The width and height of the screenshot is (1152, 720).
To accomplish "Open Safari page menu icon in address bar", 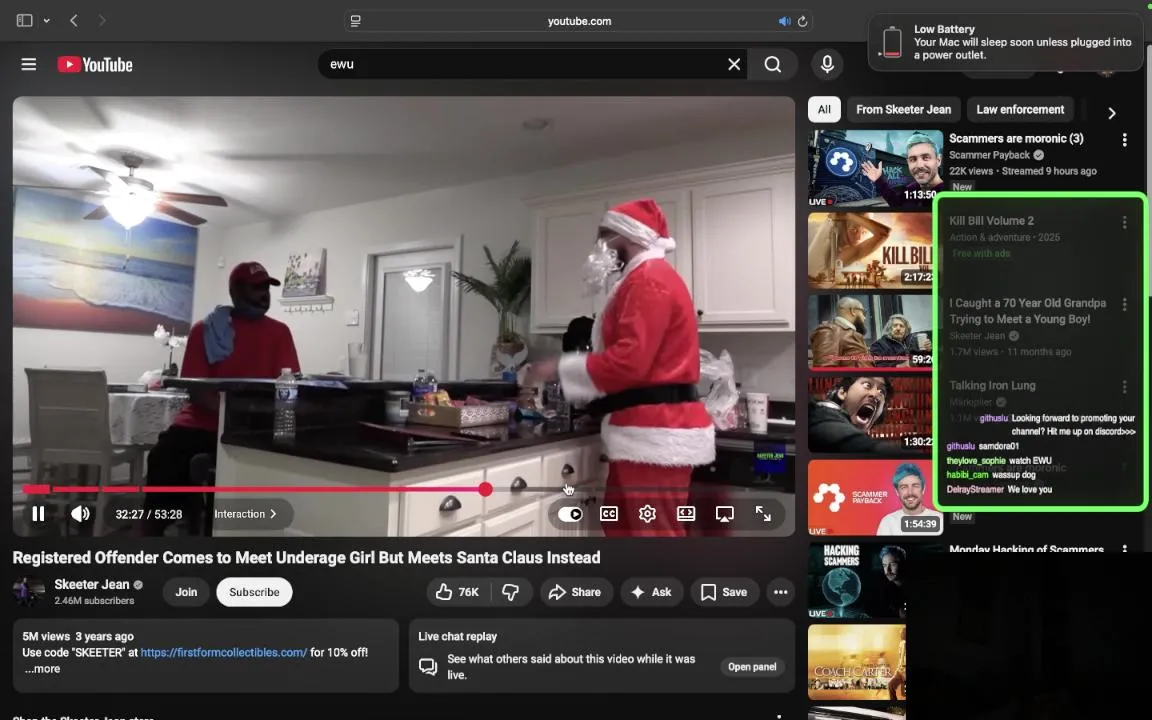I will point(356,21).
